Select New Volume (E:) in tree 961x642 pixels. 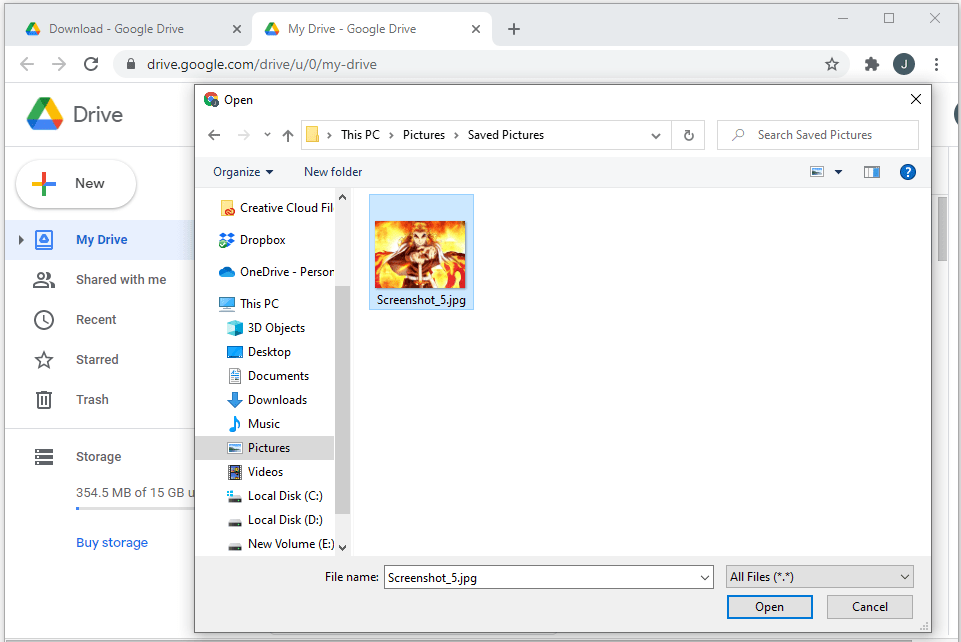coord(281,544)
